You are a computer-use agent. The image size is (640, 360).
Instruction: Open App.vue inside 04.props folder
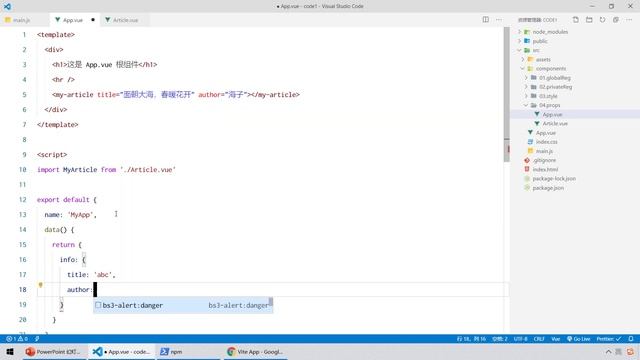coord(552,115)
